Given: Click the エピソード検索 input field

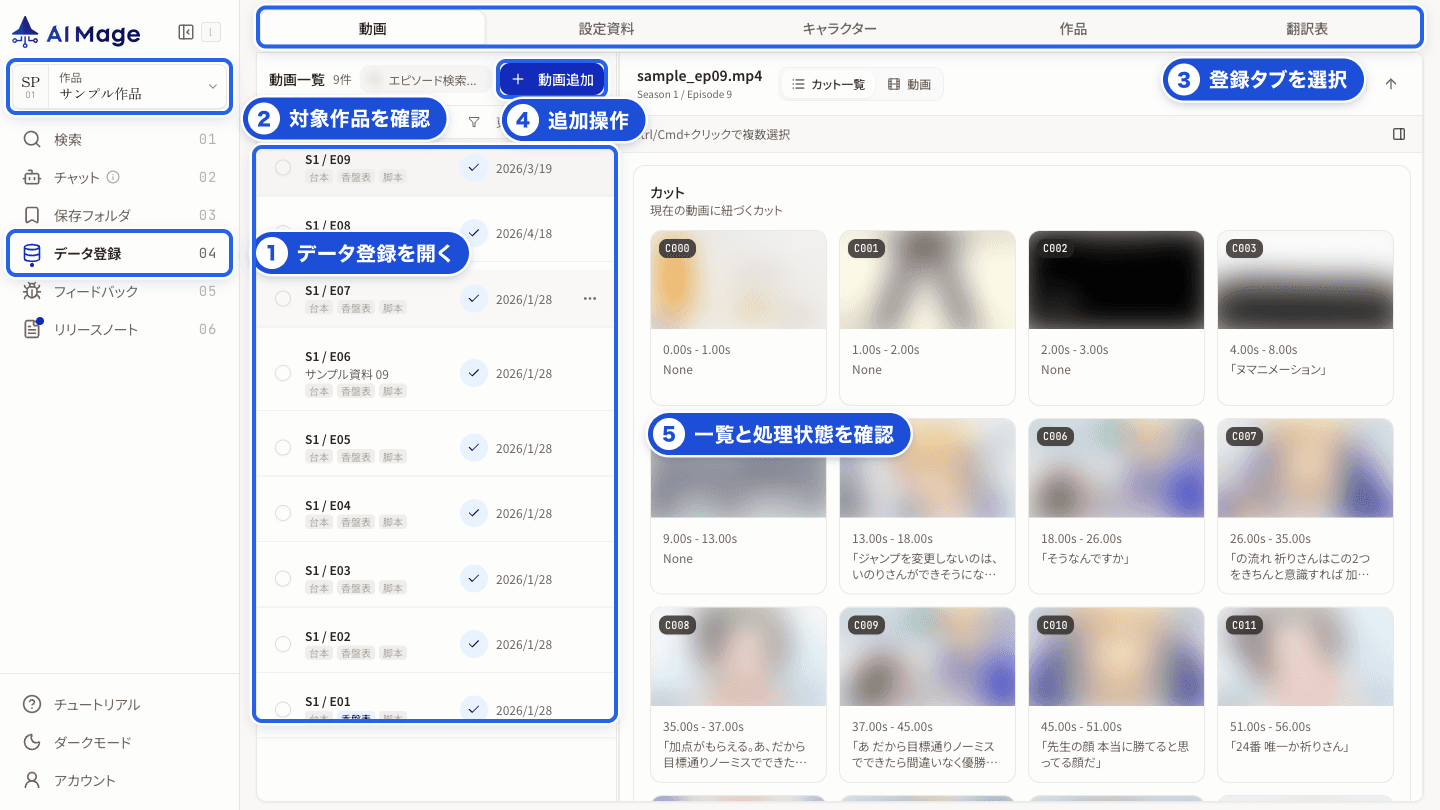Looking at the screenshot, I should coord(426,80).
